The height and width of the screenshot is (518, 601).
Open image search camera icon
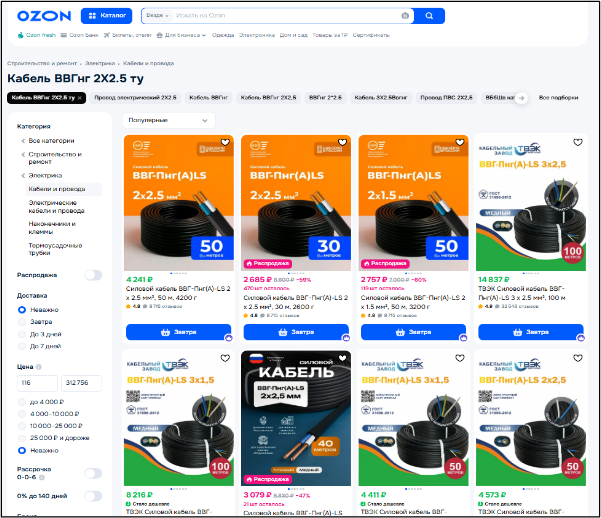(405, 16)
